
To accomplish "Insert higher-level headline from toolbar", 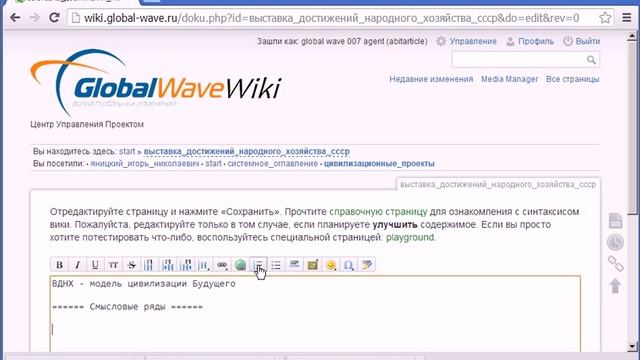I will click(186, 265).
